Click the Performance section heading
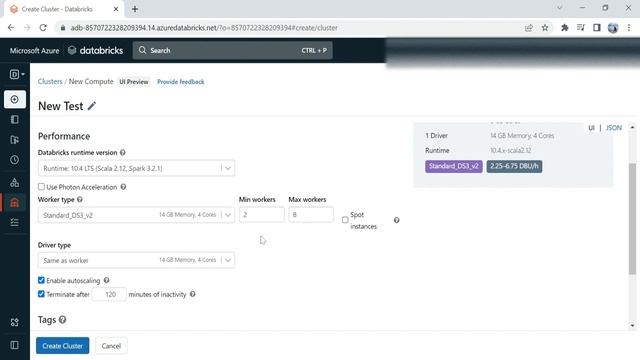 pos(64,136)
